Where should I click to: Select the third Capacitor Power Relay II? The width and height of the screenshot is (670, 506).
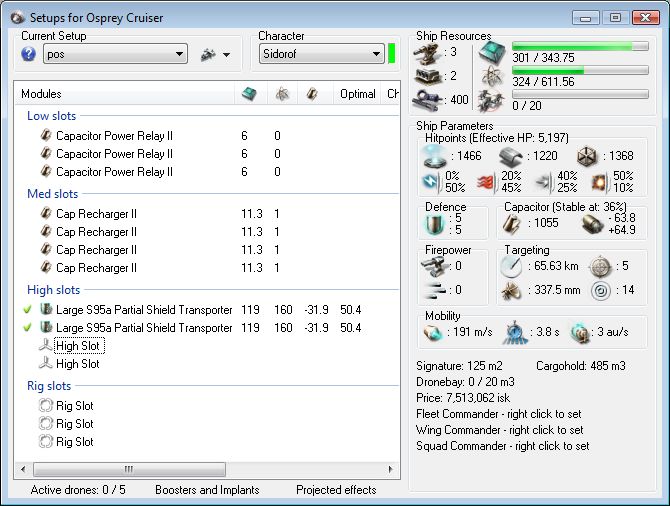pyautogui.click(x=114, y=172)
